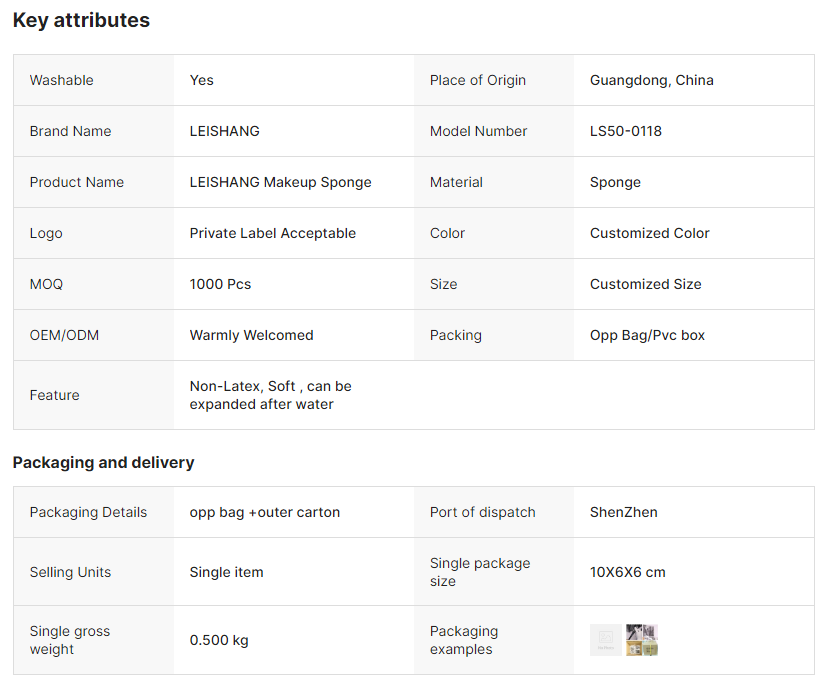Select the LEISHANG brand name value
828x683 pixels.
pos(224,131)
